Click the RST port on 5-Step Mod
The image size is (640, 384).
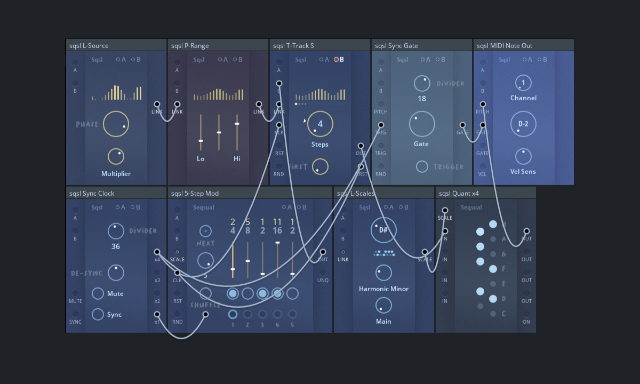click(x=177, y=293)
